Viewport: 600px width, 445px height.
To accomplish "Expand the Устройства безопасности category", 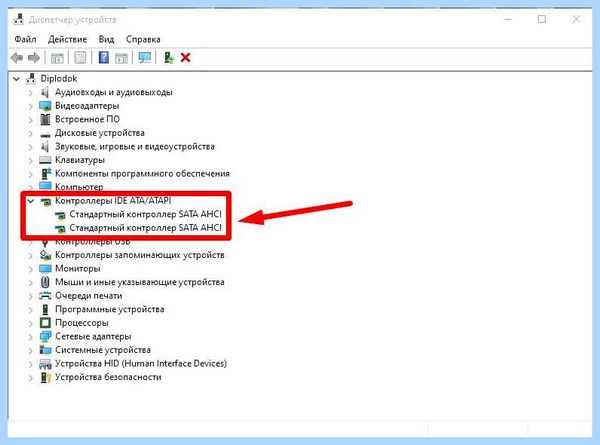I will tap(31, 378).
